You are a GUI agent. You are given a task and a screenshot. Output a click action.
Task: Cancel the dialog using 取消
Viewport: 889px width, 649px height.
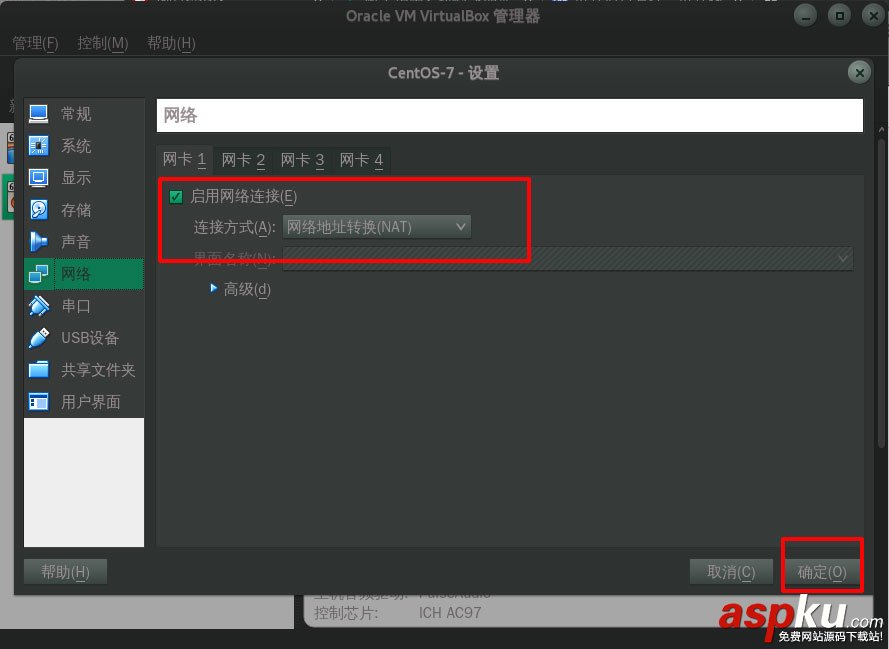[x=731, y=571]
